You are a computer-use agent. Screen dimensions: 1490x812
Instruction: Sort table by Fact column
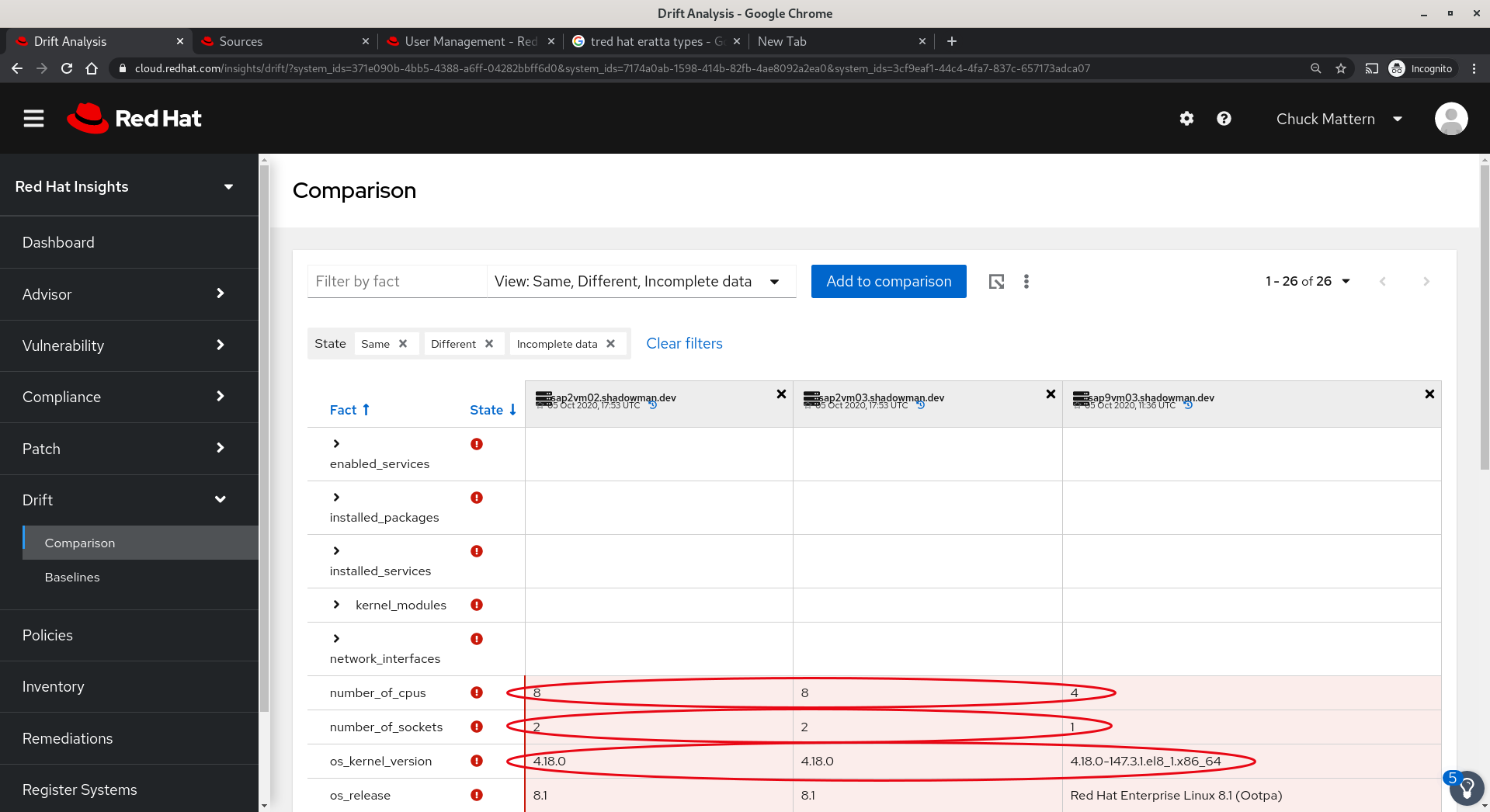(x=349, y=410)
